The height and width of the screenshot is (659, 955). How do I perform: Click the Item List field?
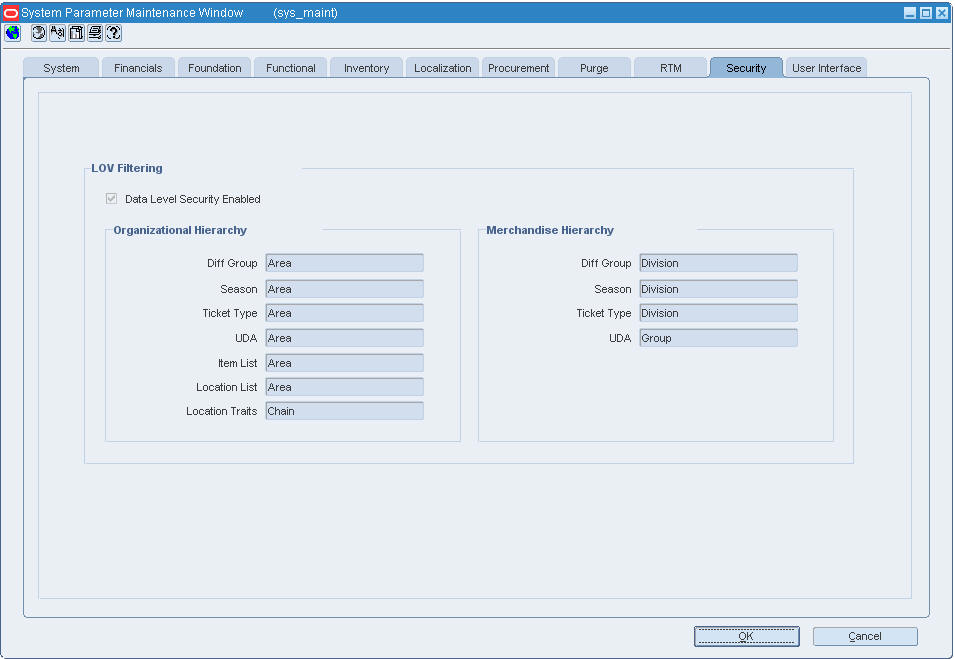click(344, 363)
